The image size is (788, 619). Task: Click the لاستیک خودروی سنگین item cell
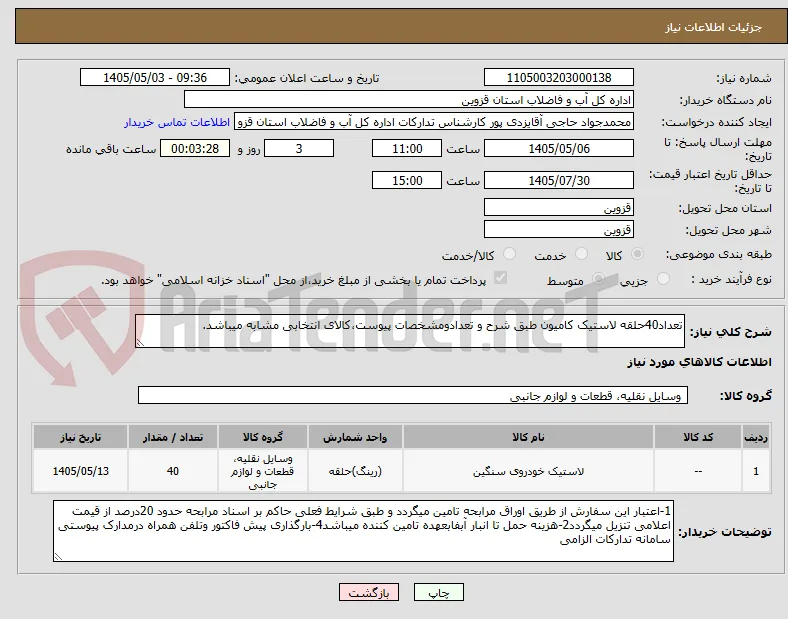pos(528,471)
